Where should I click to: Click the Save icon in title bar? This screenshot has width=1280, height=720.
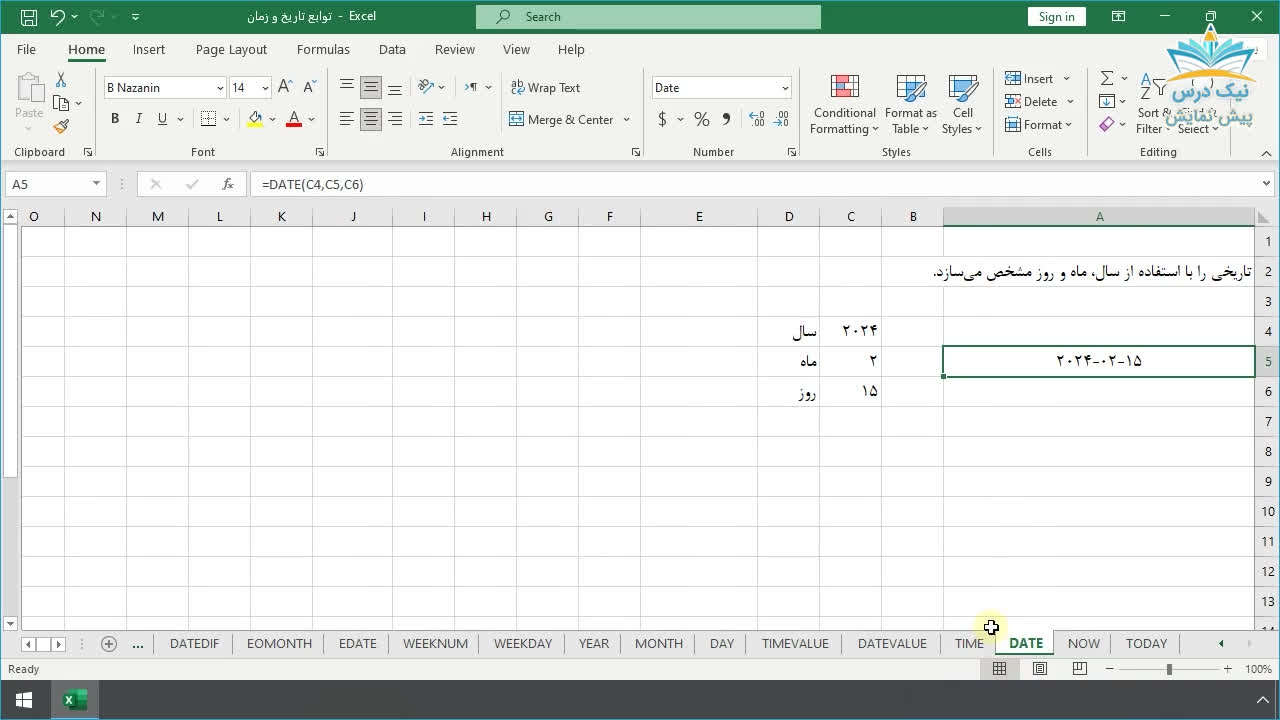(28, 17)
